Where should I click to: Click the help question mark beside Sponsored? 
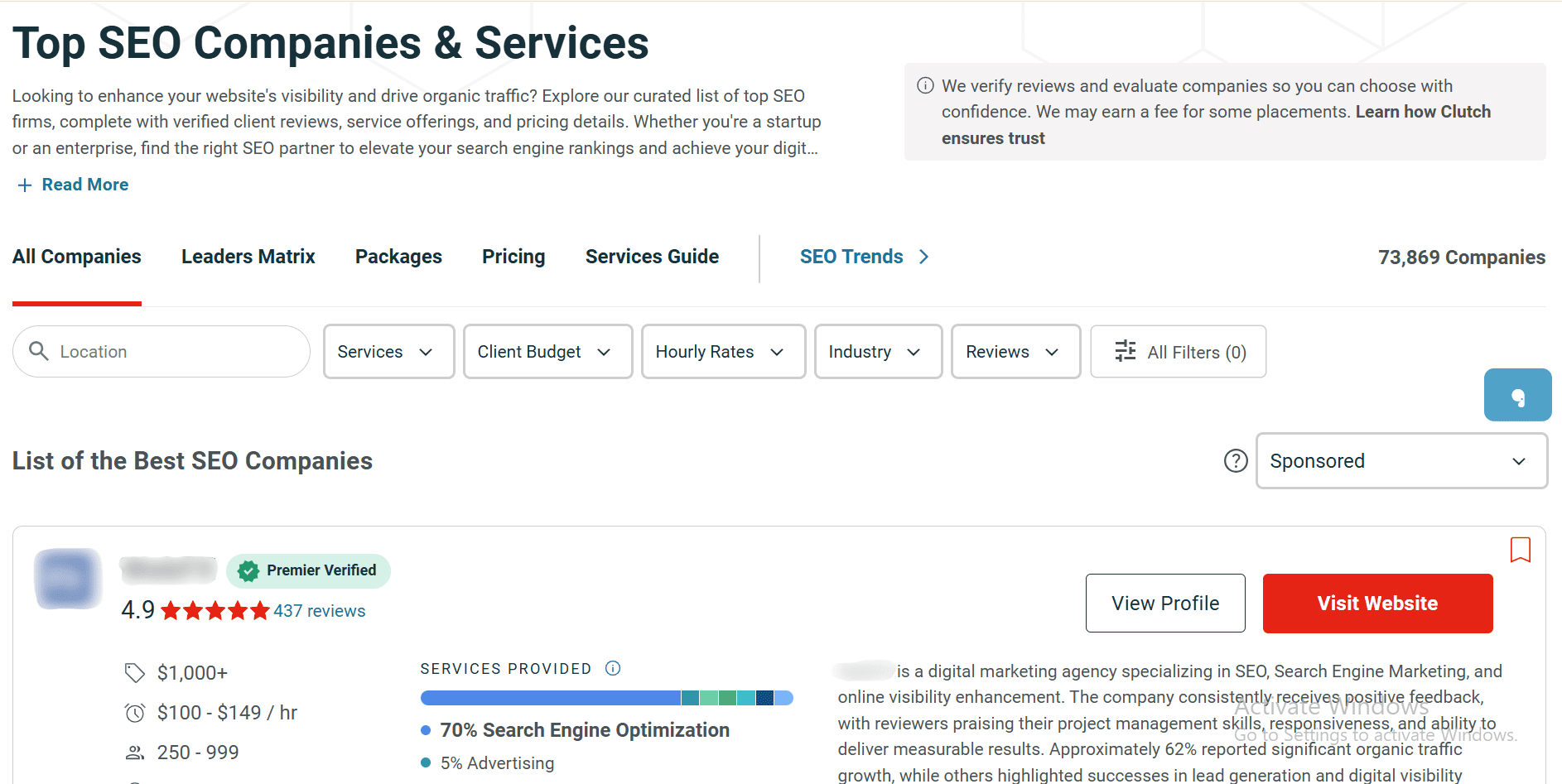[x=1235, y=460]
